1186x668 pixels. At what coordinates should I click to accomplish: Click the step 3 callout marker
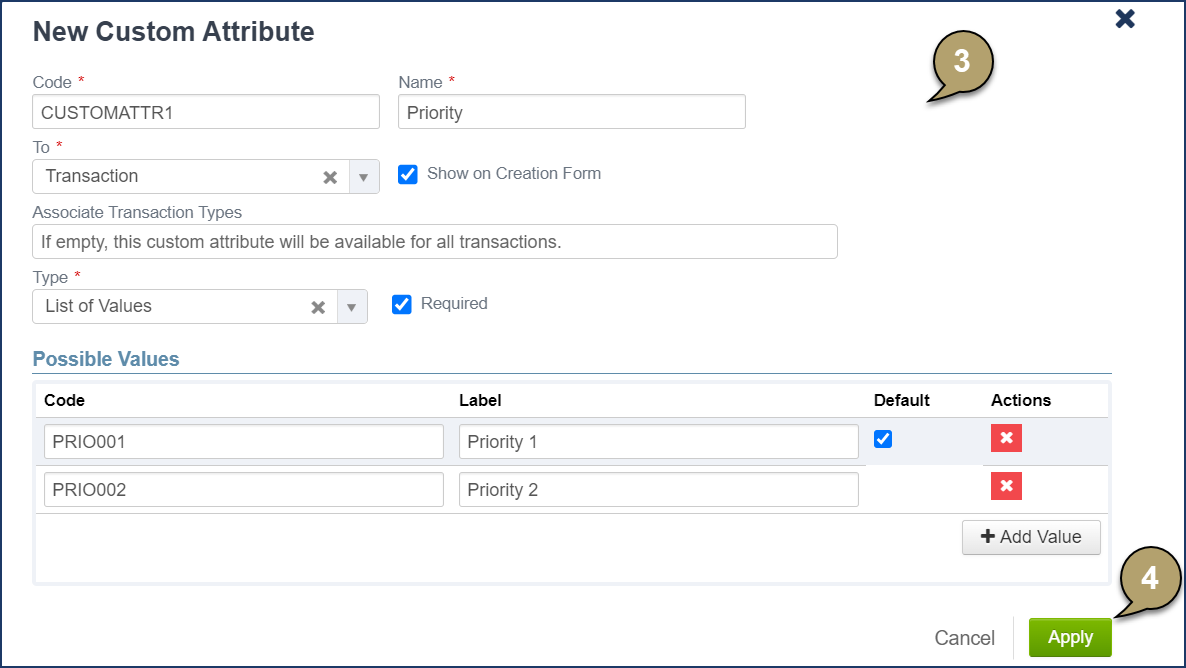(961, 63)
